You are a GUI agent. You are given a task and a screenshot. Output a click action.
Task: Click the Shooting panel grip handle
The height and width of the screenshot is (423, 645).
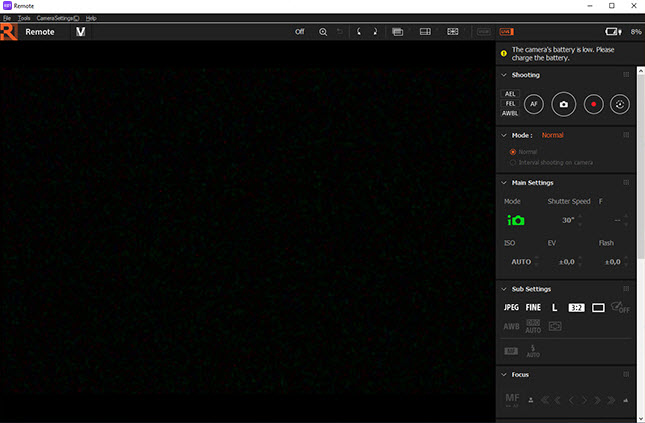[x=626, y=75]
